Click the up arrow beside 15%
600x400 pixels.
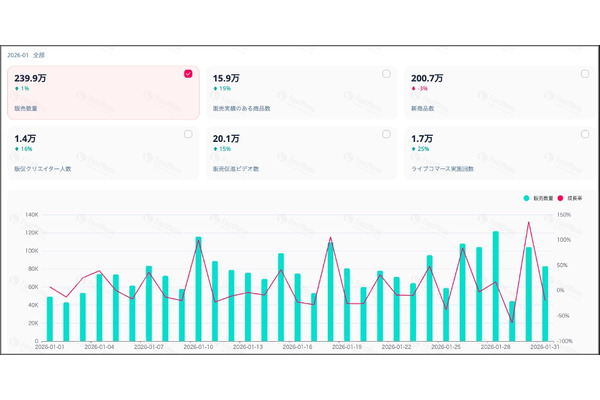tap(216, 148)
